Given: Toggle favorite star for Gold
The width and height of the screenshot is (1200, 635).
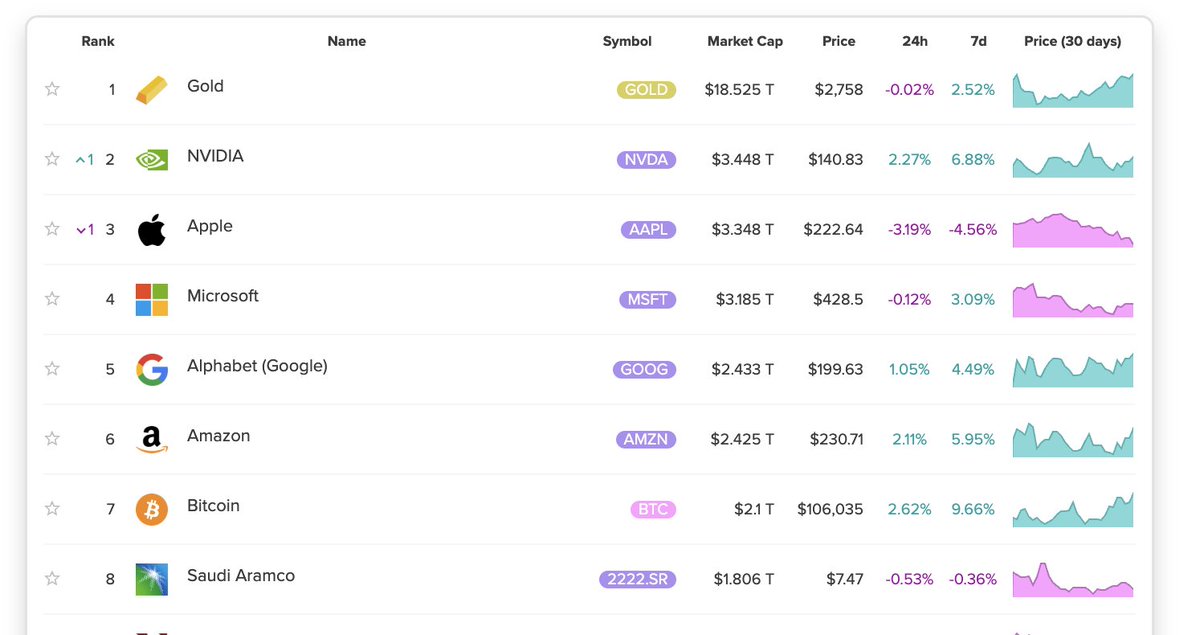Looking at the screenshot, I should 52,89.
